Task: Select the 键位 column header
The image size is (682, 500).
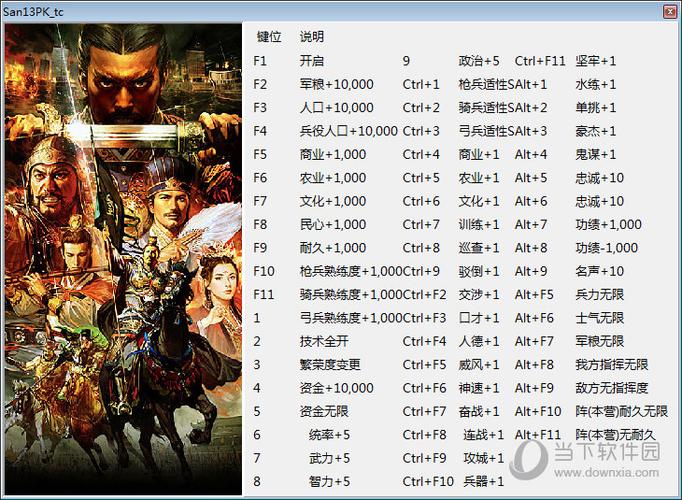Action: coord(269,37)
